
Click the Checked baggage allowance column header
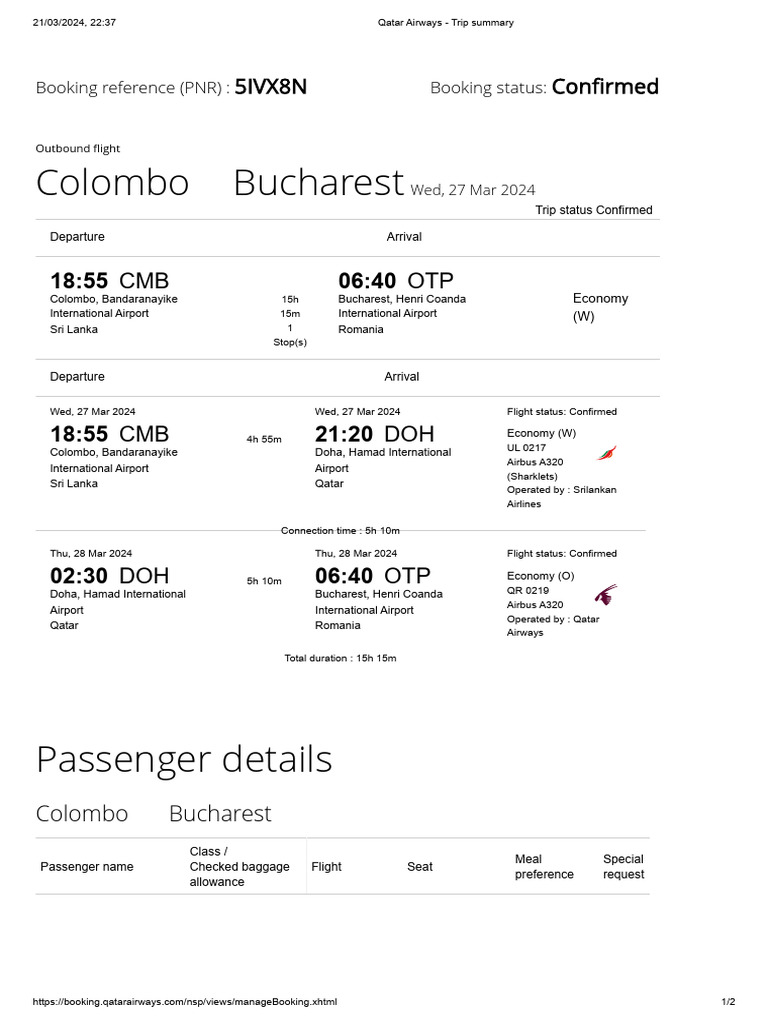[239, 867]
